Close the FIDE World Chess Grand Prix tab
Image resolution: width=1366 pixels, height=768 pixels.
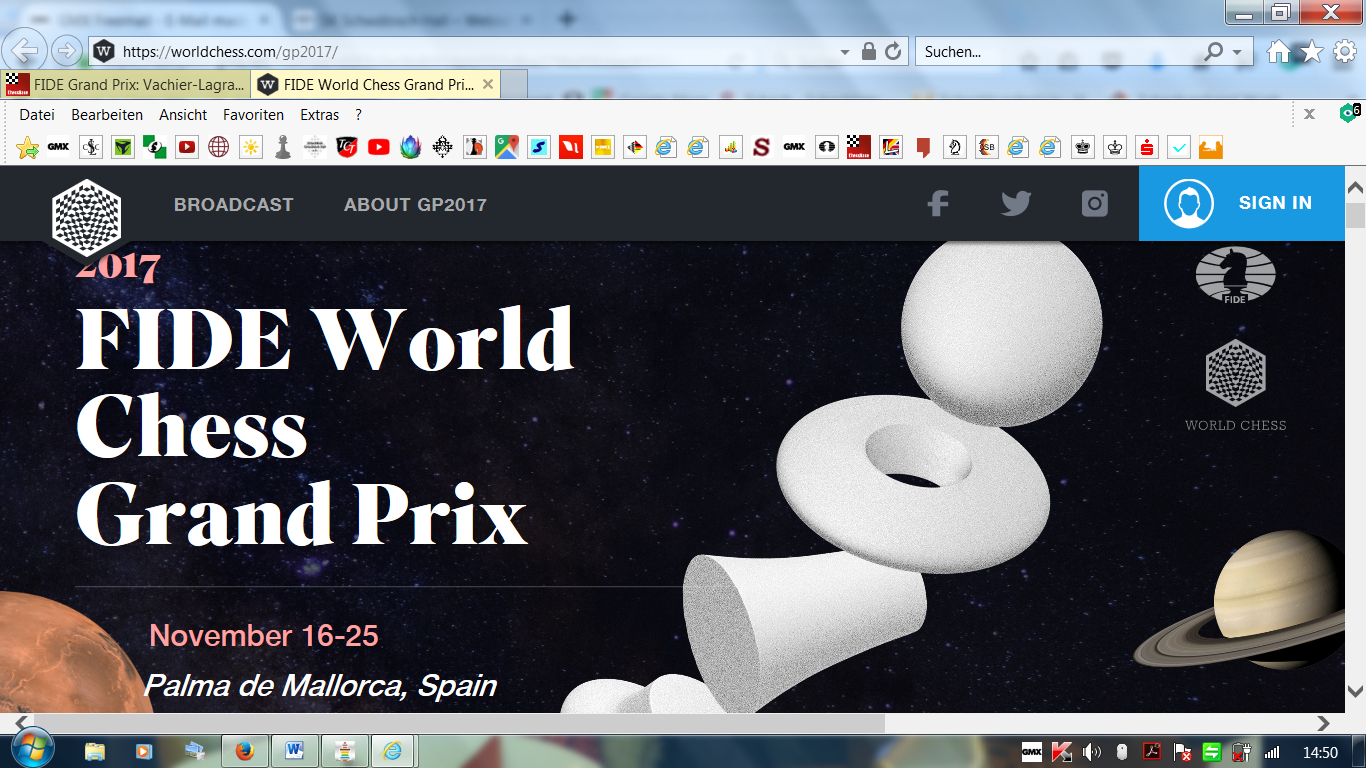click(487, 85)
